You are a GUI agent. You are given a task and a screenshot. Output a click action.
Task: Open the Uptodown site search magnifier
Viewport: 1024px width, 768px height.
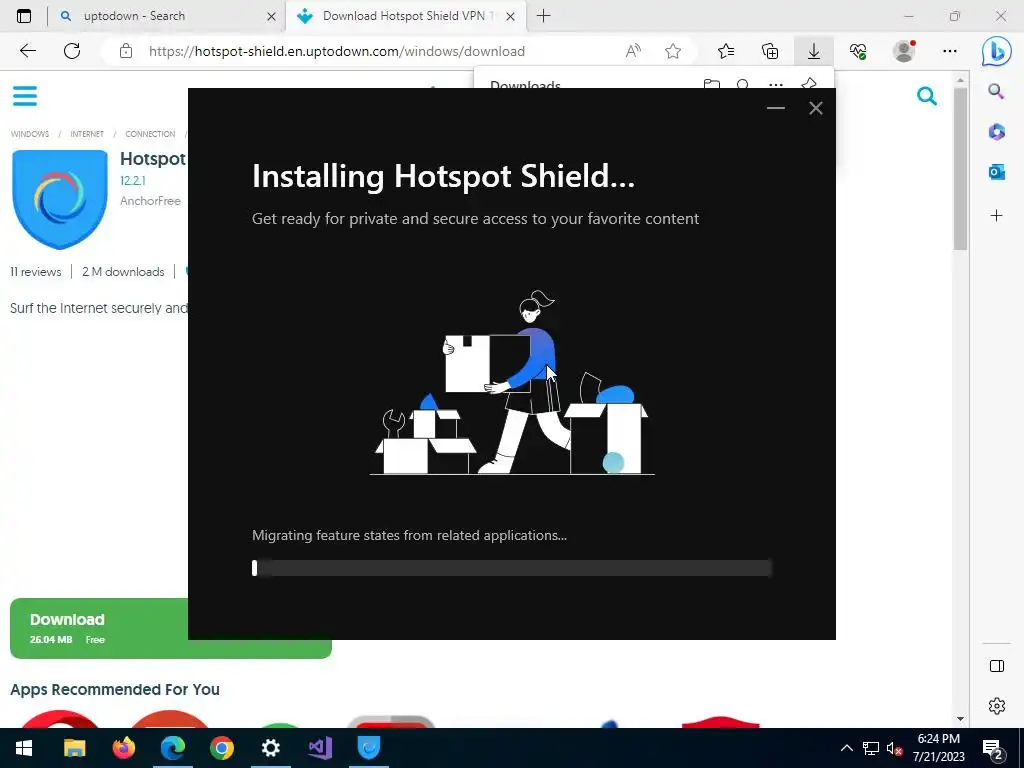tap(927, 96)
